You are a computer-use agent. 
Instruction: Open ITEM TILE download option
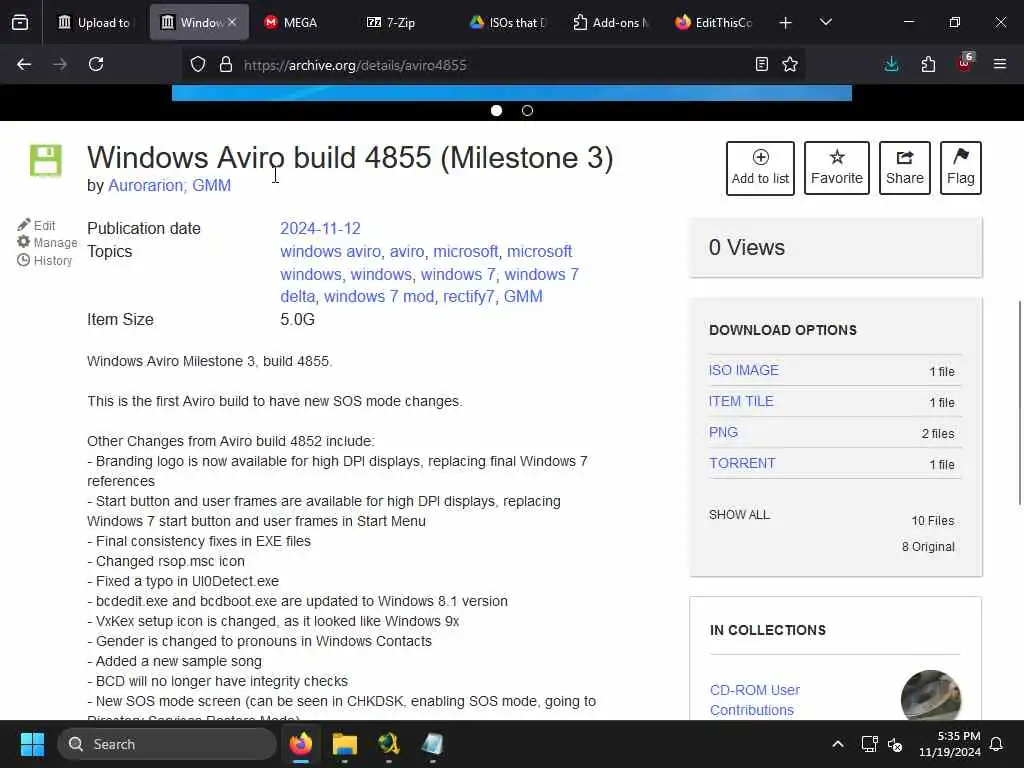point(741,401)
